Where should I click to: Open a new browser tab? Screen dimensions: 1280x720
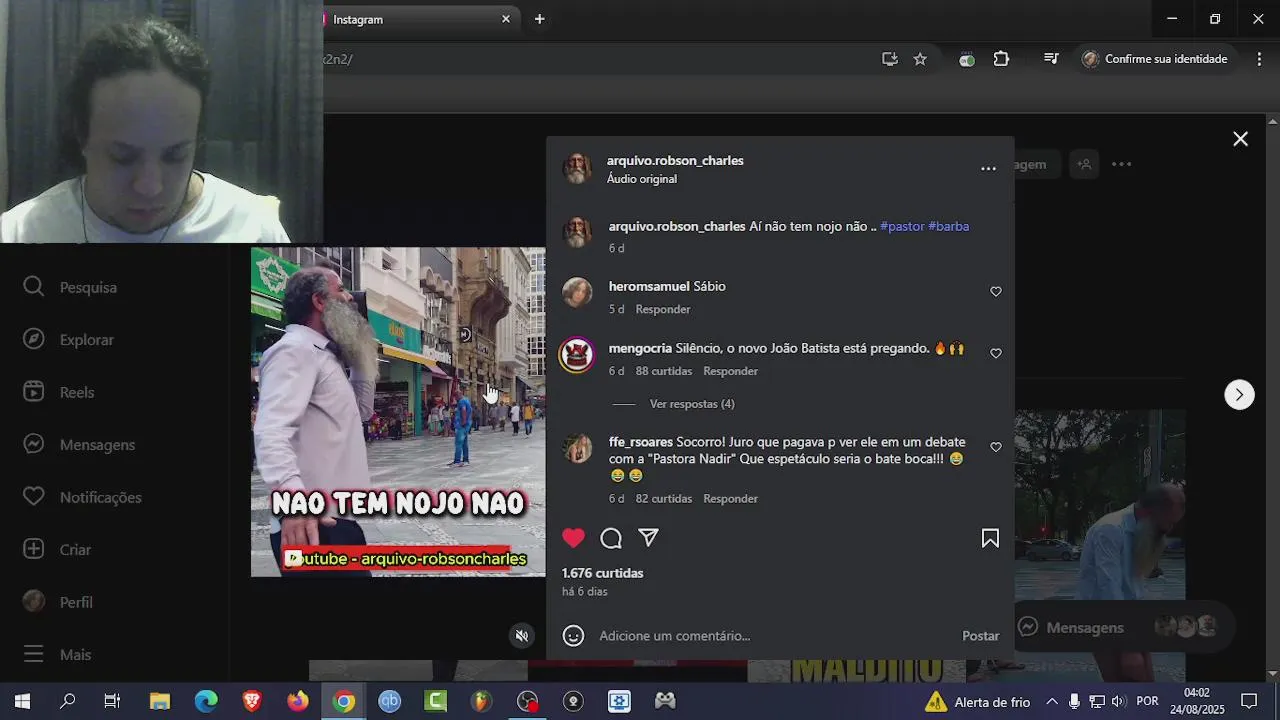point(540,19)
